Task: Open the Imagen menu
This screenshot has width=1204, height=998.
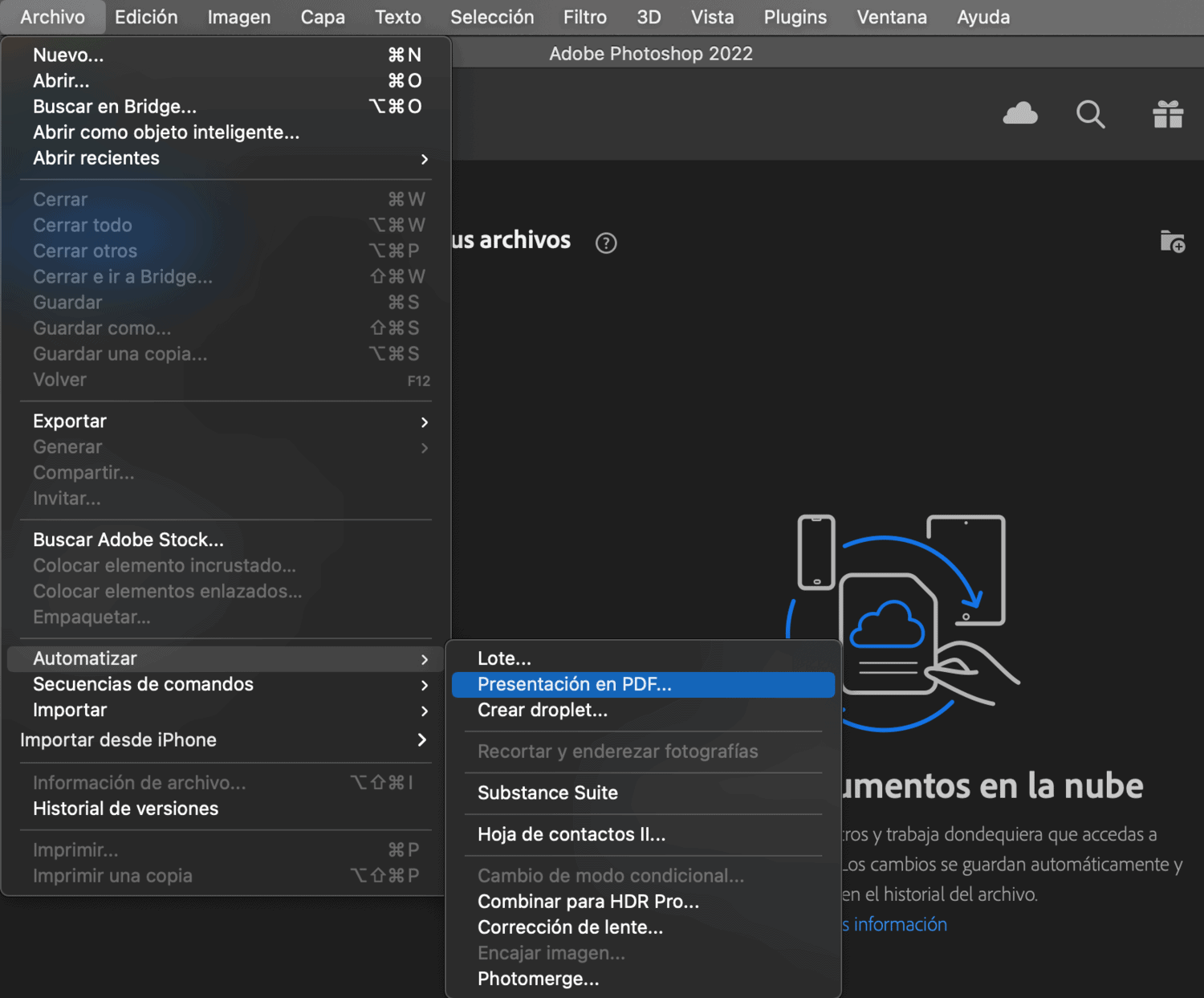Action: coord(239,17)
